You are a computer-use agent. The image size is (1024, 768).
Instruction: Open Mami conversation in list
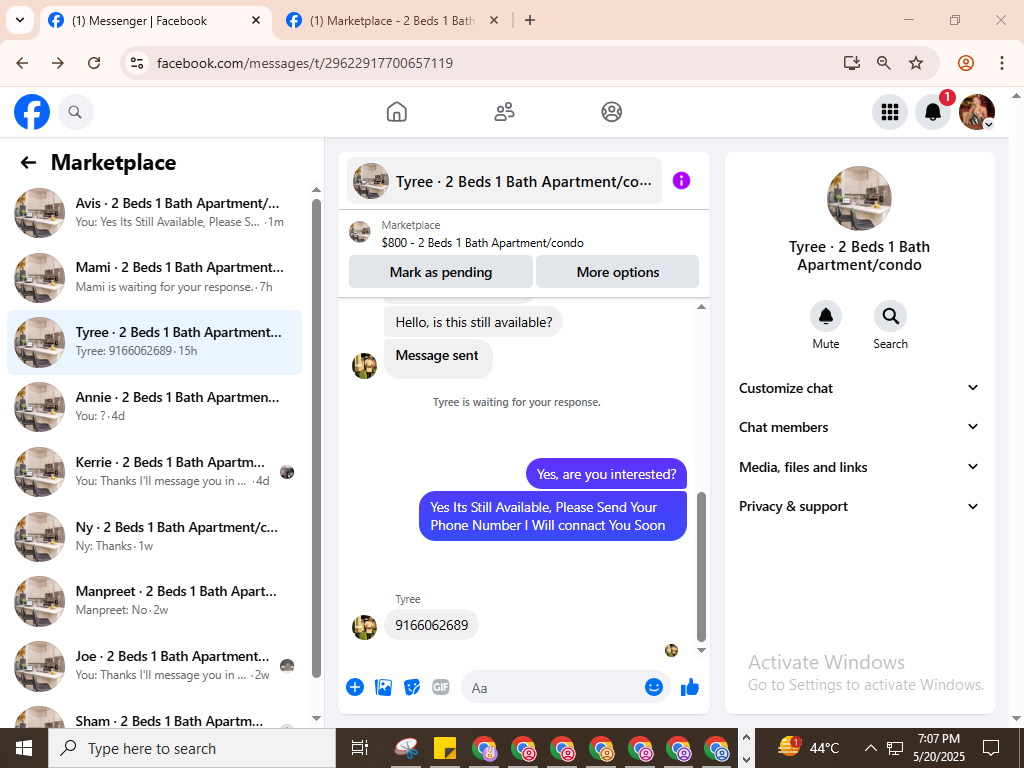(x=154, y=278)
